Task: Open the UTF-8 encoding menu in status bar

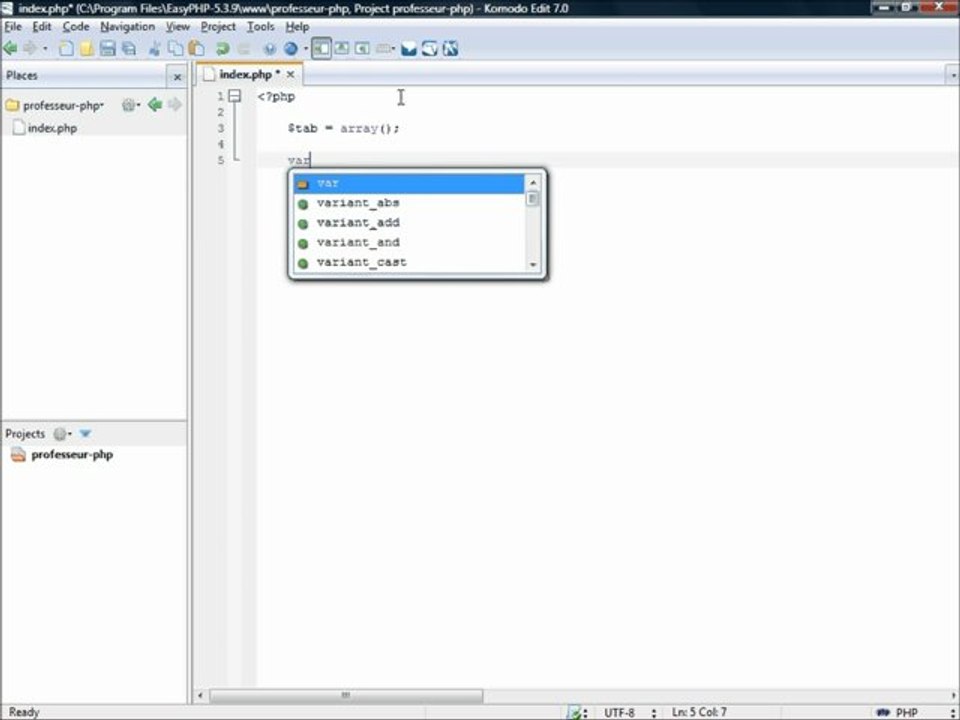Action: click(x=630, y=713)
